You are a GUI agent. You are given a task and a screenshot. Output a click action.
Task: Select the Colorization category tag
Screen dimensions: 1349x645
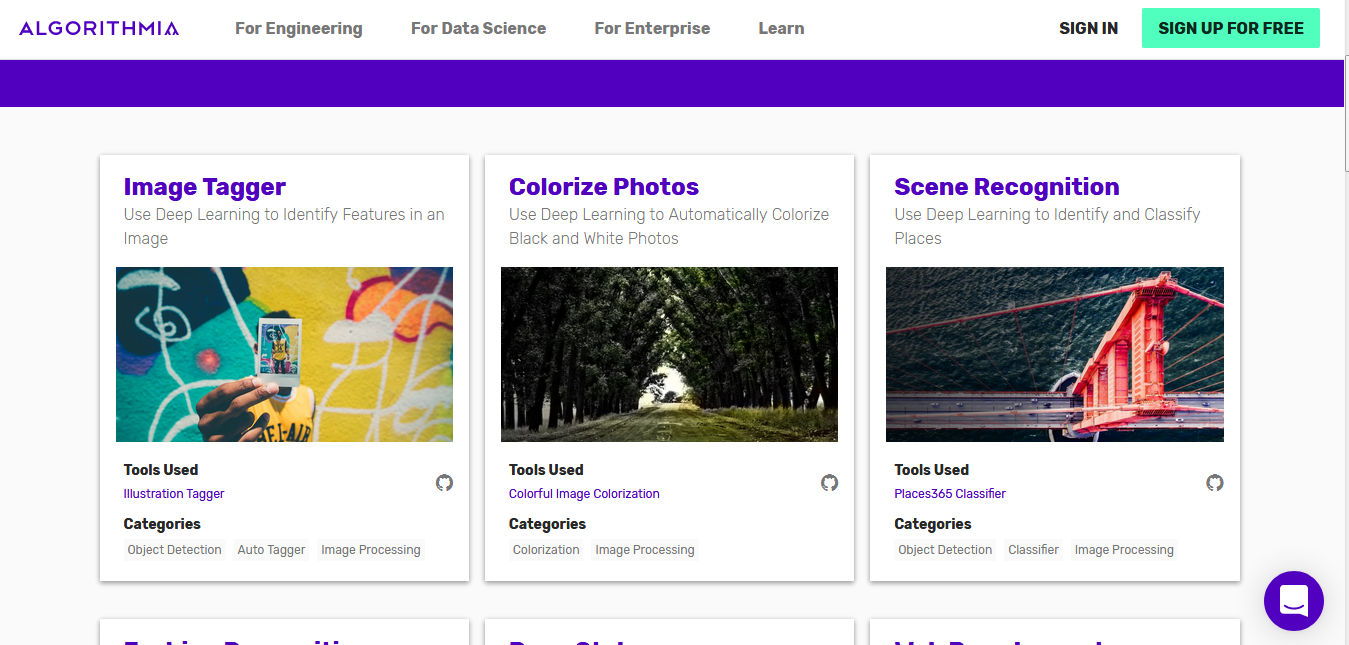[x=546, y=550]
